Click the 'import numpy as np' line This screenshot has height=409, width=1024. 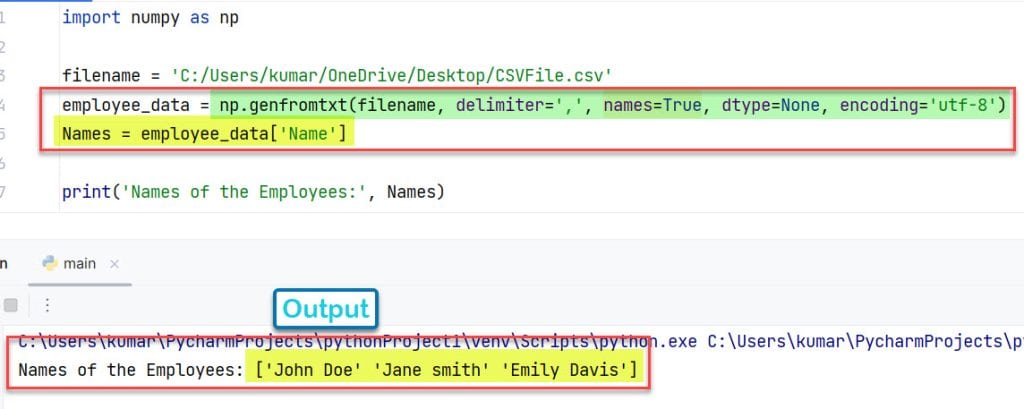(x=151, y=18)
